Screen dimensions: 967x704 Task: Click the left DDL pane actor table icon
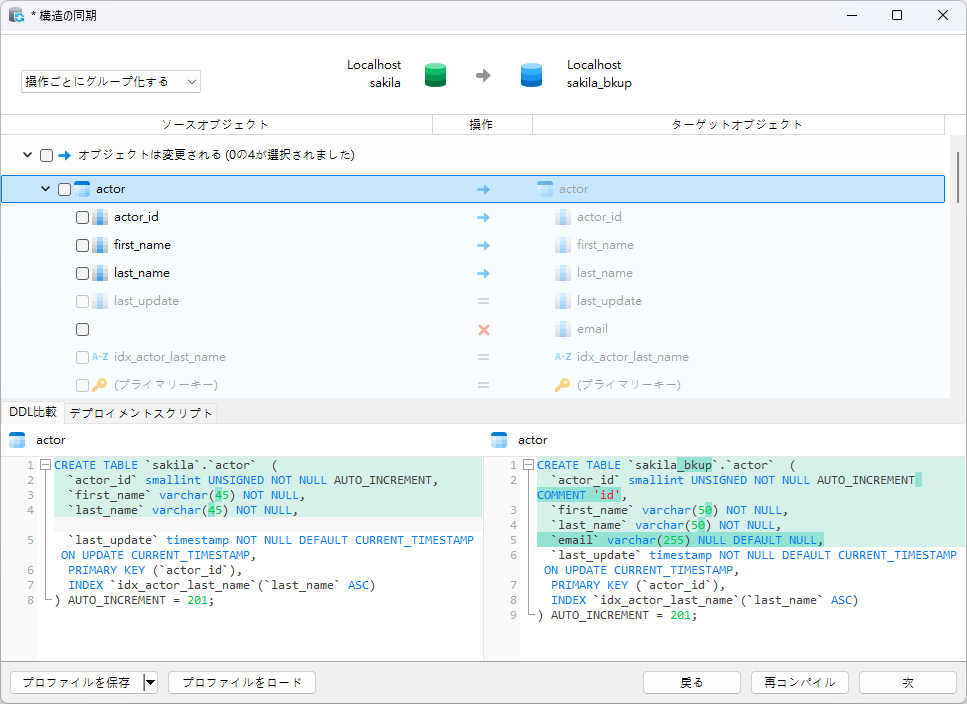click(x=17, y=440)
